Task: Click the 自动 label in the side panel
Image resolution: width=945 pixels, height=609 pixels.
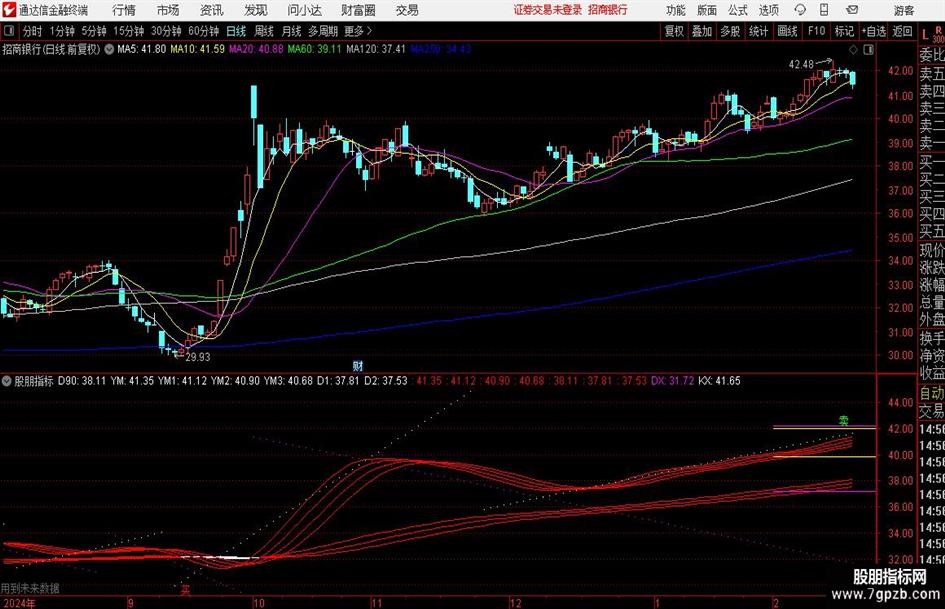Action: coord(932,393)
